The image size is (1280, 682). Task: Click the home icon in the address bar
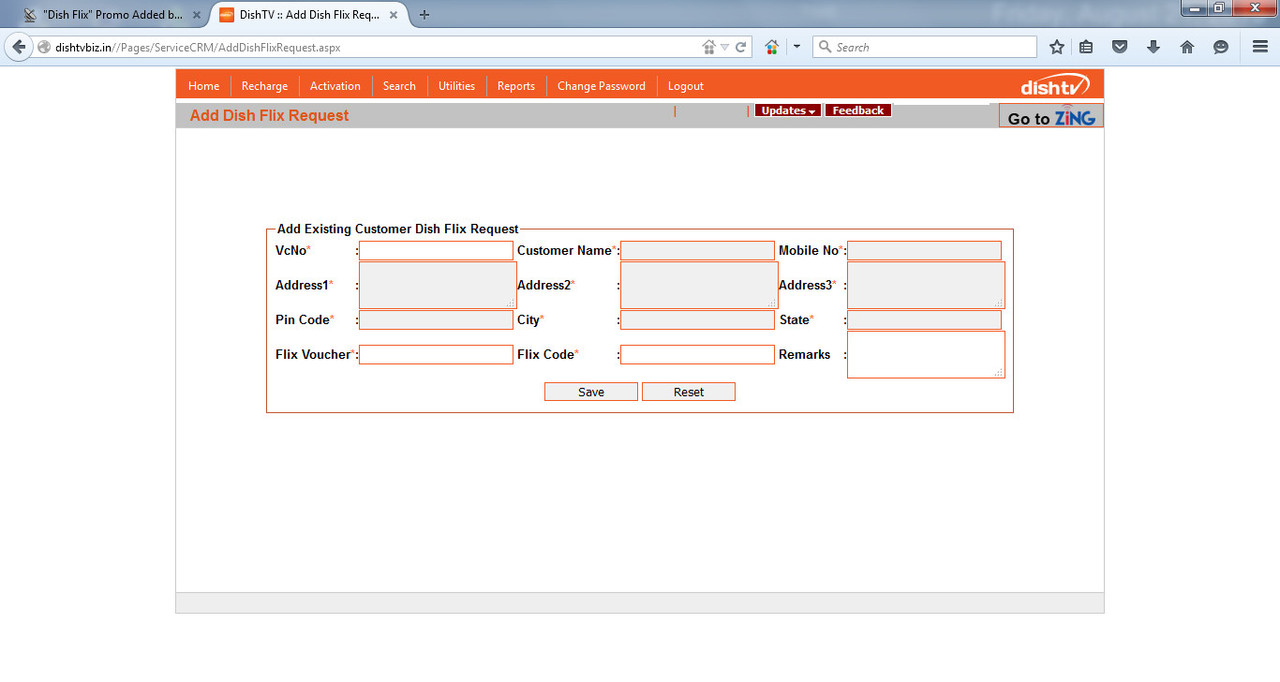[x=709, y=47]
